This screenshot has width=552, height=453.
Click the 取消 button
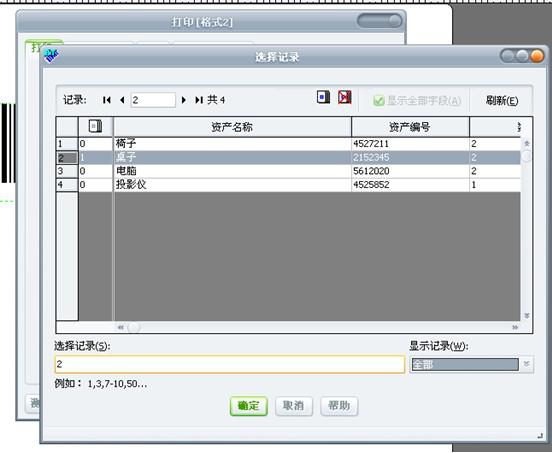click(294, 406)
